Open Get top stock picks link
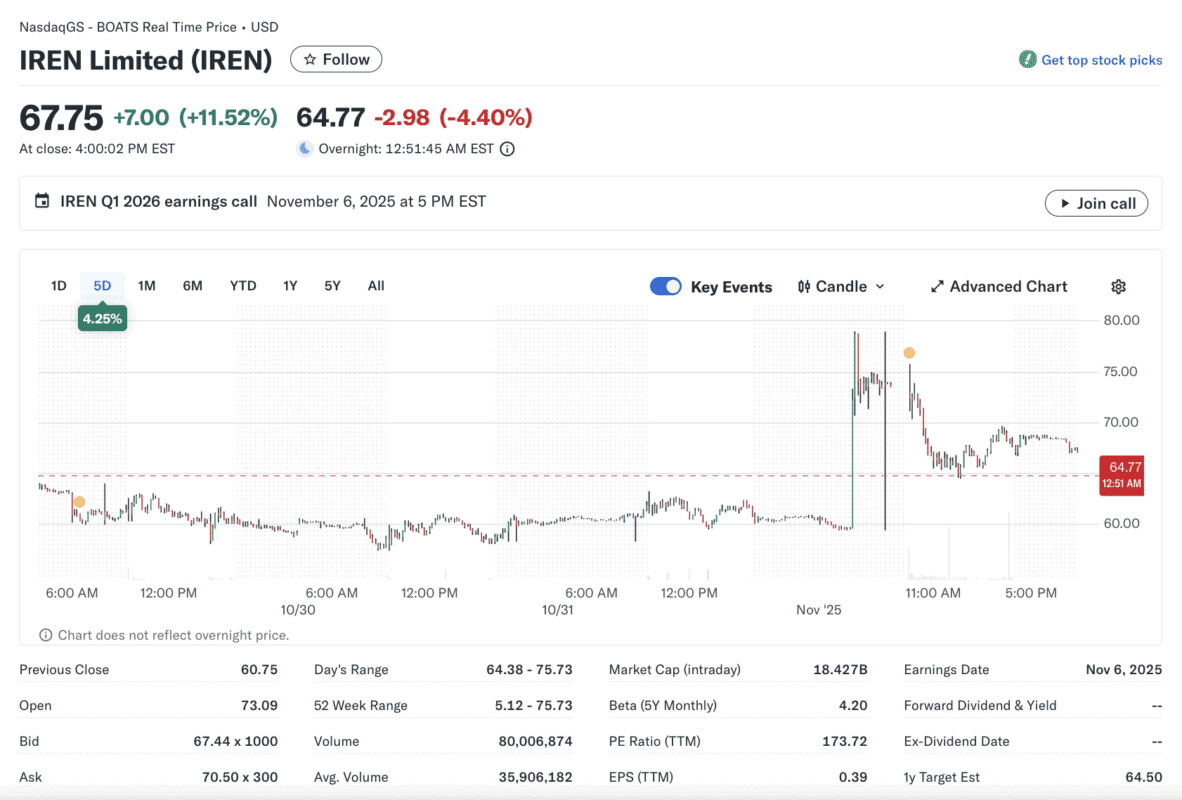 [x=1101, y=60]
